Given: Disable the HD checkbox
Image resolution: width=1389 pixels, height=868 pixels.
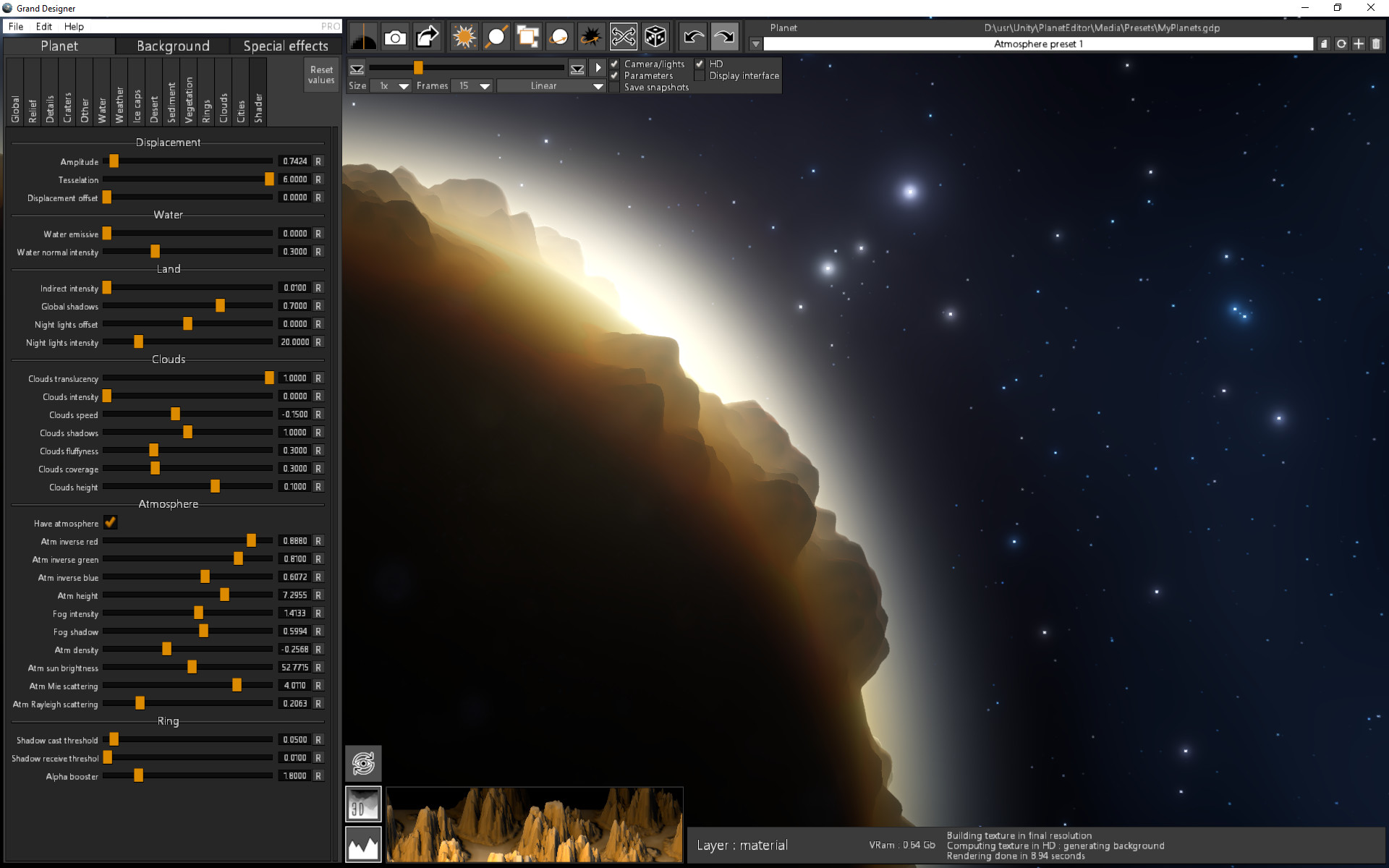Looking at the screenshot, I should click(700, 64).
